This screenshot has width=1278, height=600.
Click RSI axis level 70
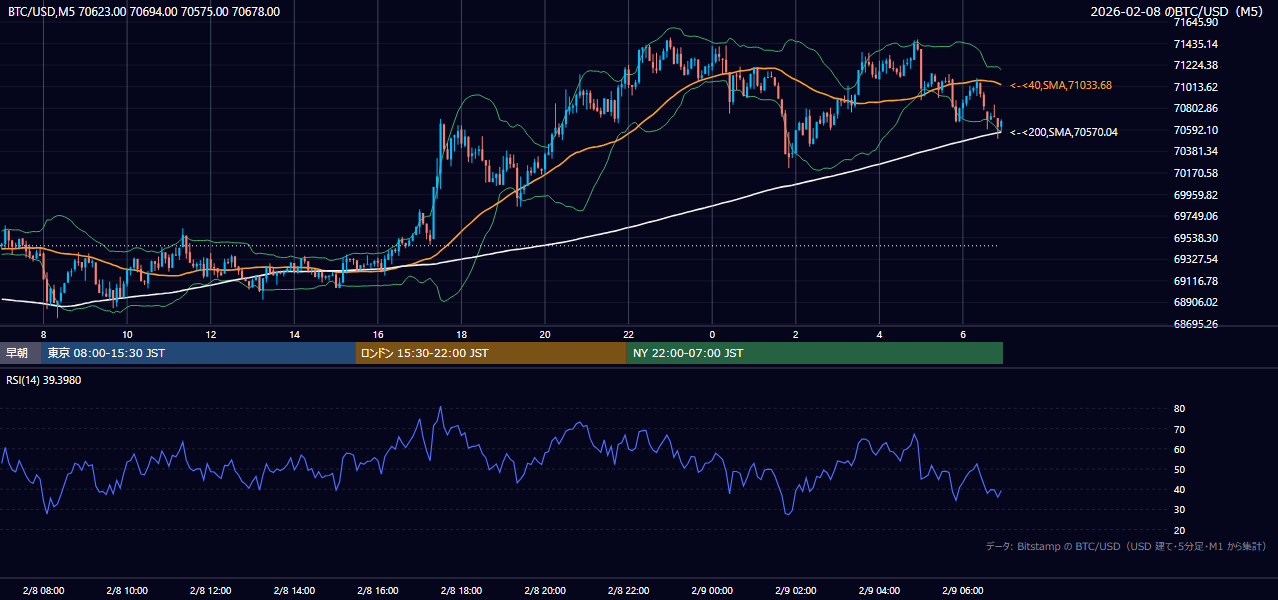coord(1179,429)
